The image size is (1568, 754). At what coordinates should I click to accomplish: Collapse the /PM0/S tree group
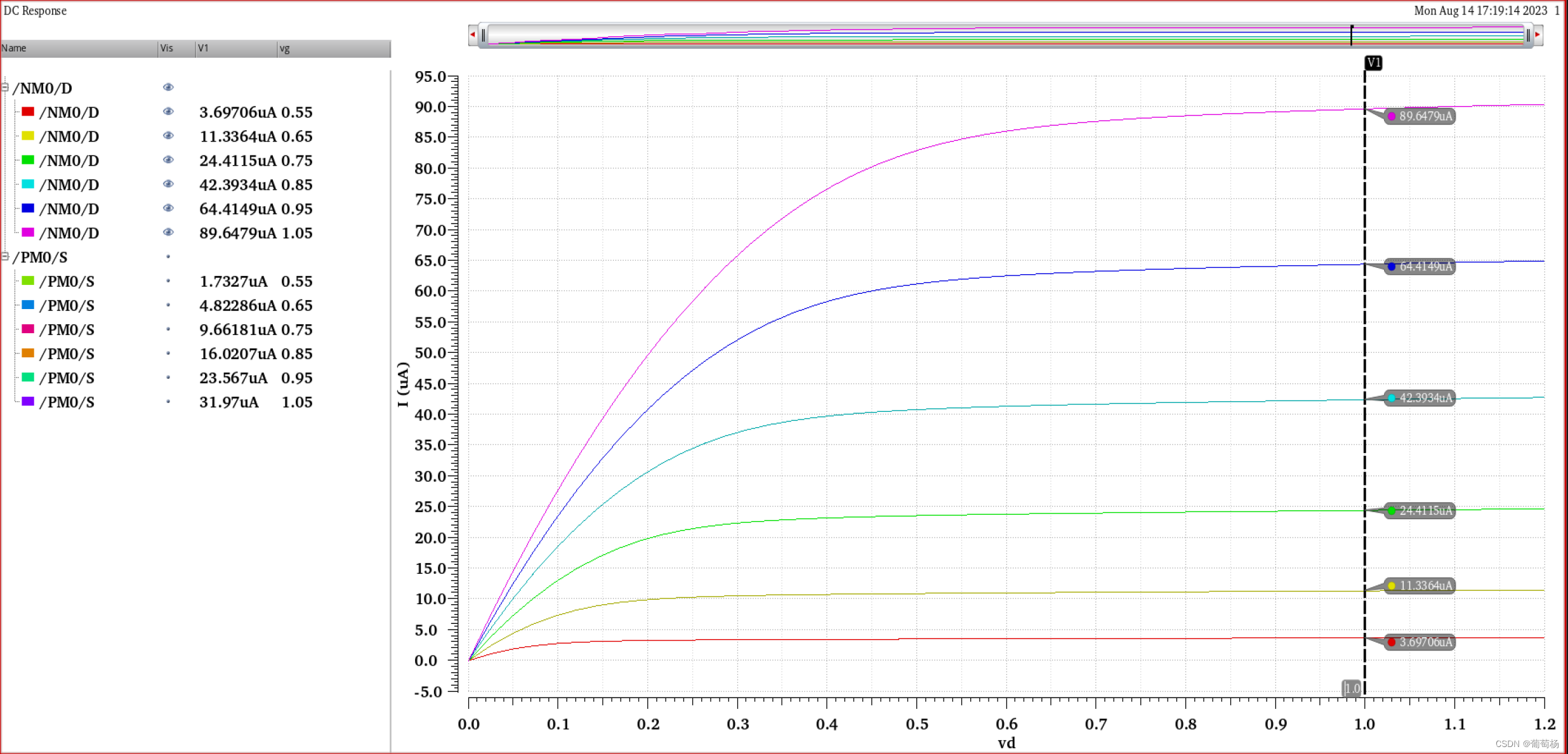click(x=5, y=256)
